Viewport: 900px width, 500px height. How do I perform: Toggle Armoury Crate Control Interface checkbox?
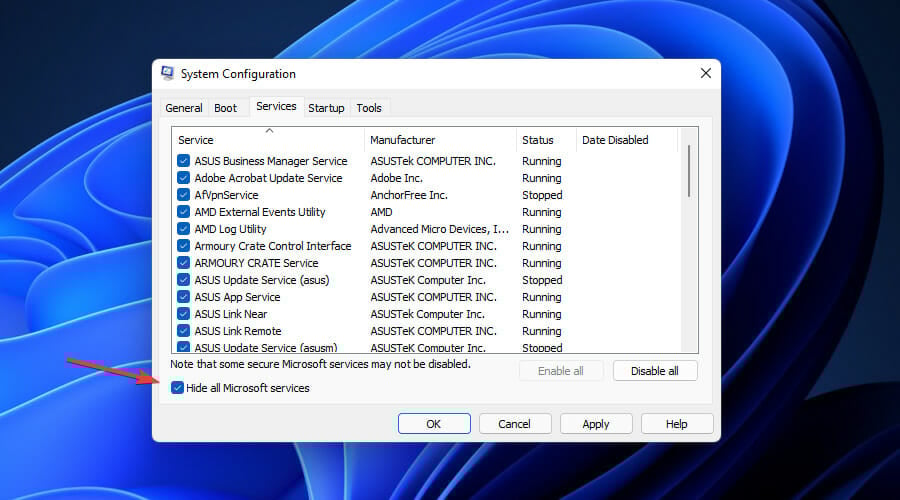click(x=183, y=246)
